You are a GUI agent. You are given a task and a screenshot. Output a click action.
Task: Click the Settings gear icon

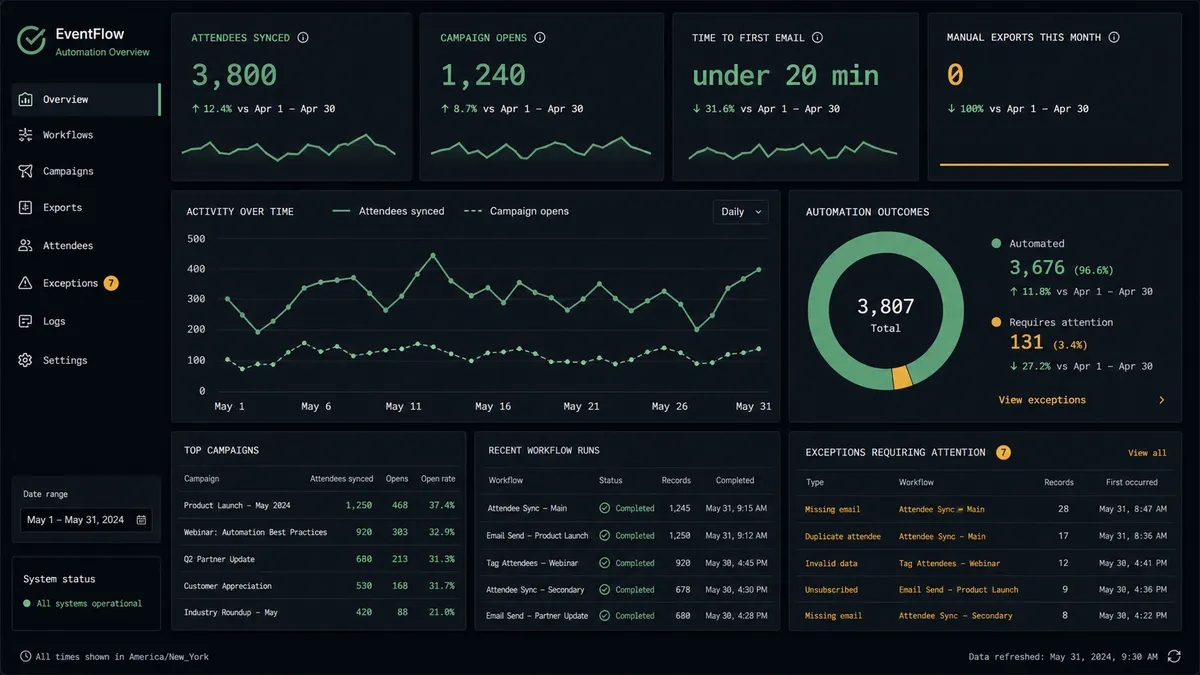pyautogui.click(x=25, y=360)
